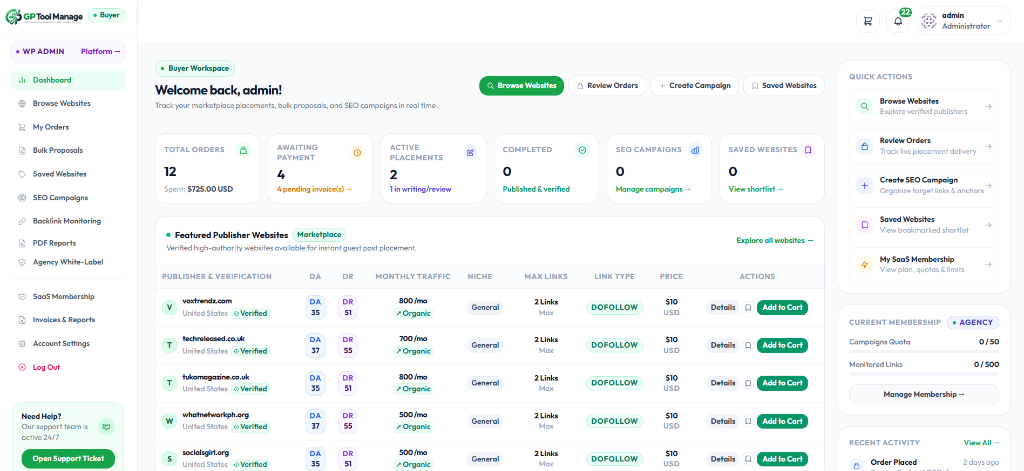This screenshot has width=1024, height=471.
Task: Go to Backlink Monitoring in sidebar
Action: [x=68, y=221]
